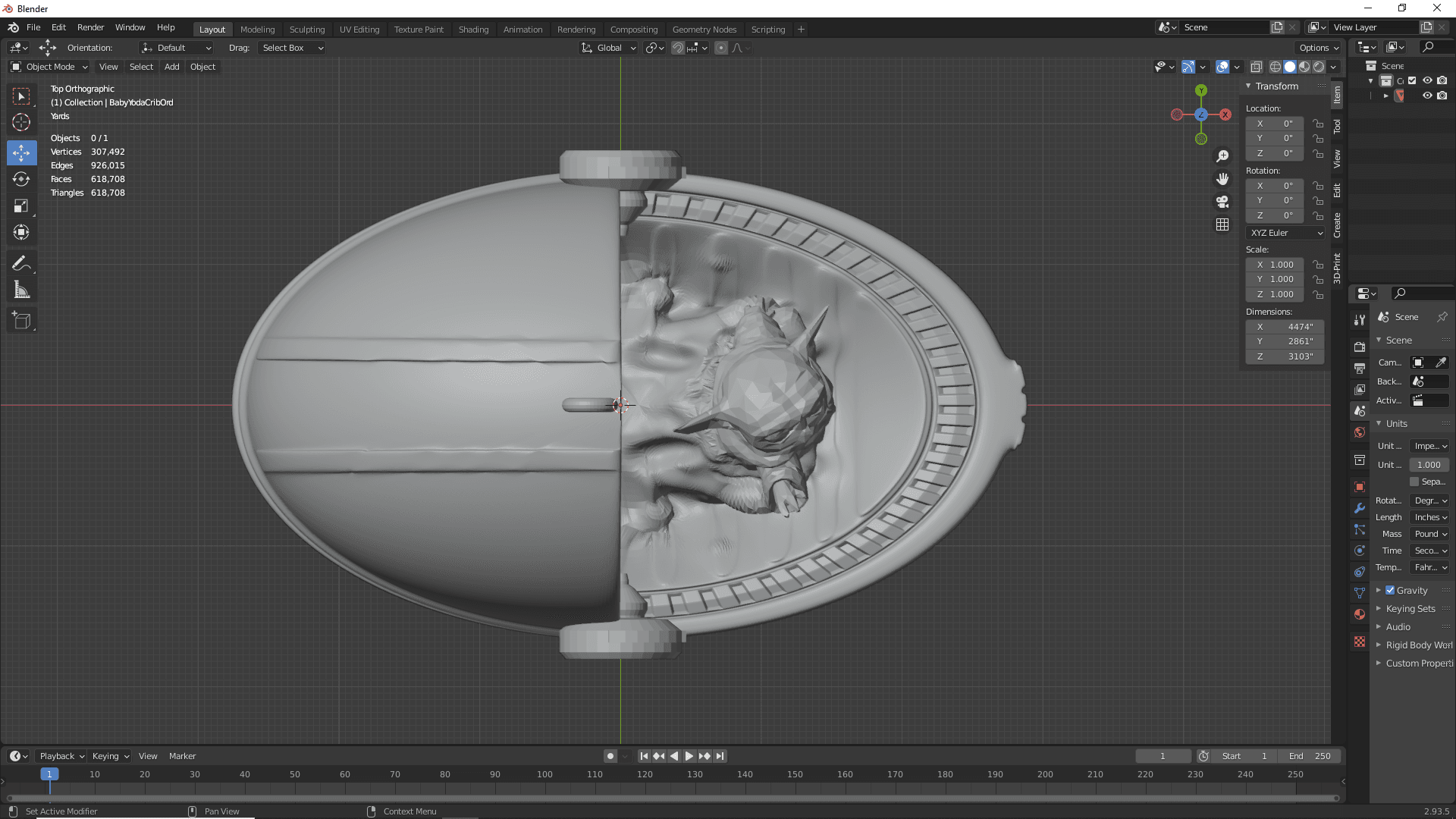Open the Object Constraints properties tab icon
This screenshot has width=1456, height=819.
1360,572
